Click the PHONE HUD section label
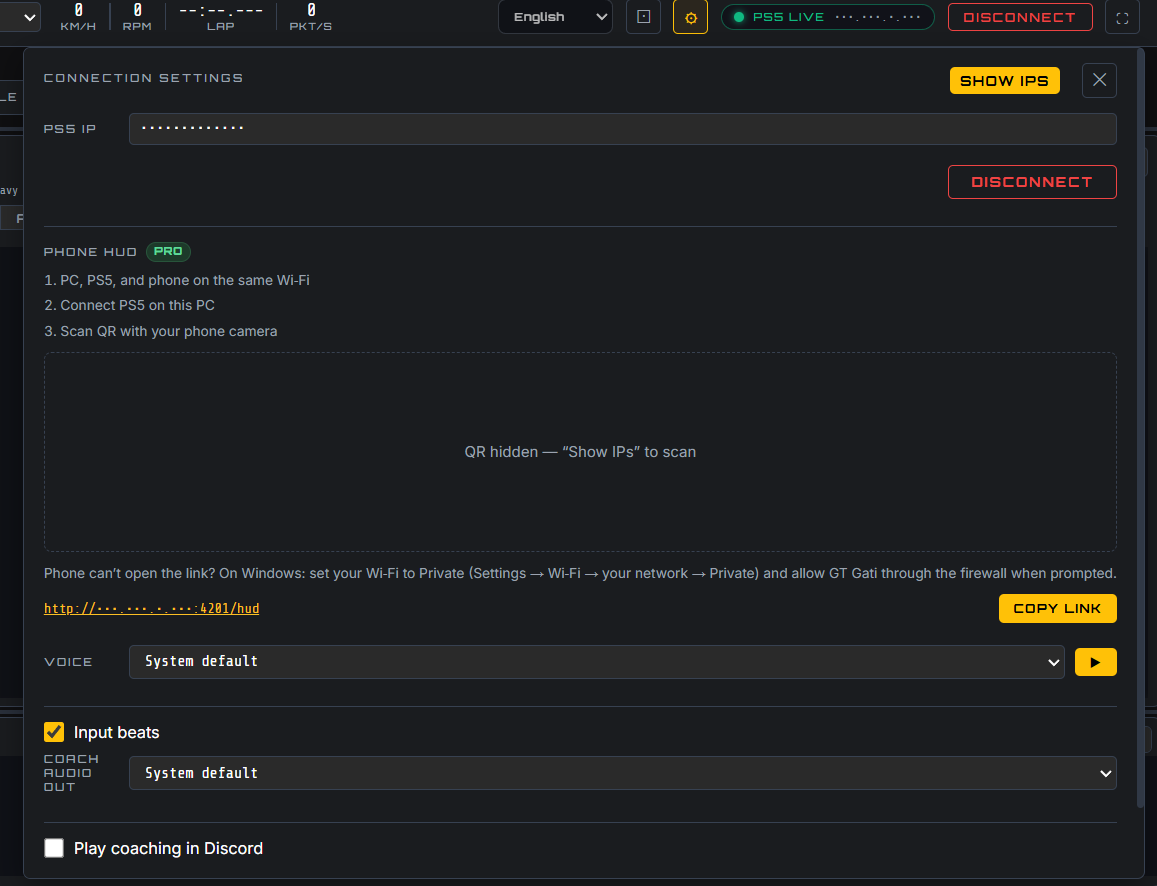Screen dimensions: 1157x886 (x=90, y=252)
